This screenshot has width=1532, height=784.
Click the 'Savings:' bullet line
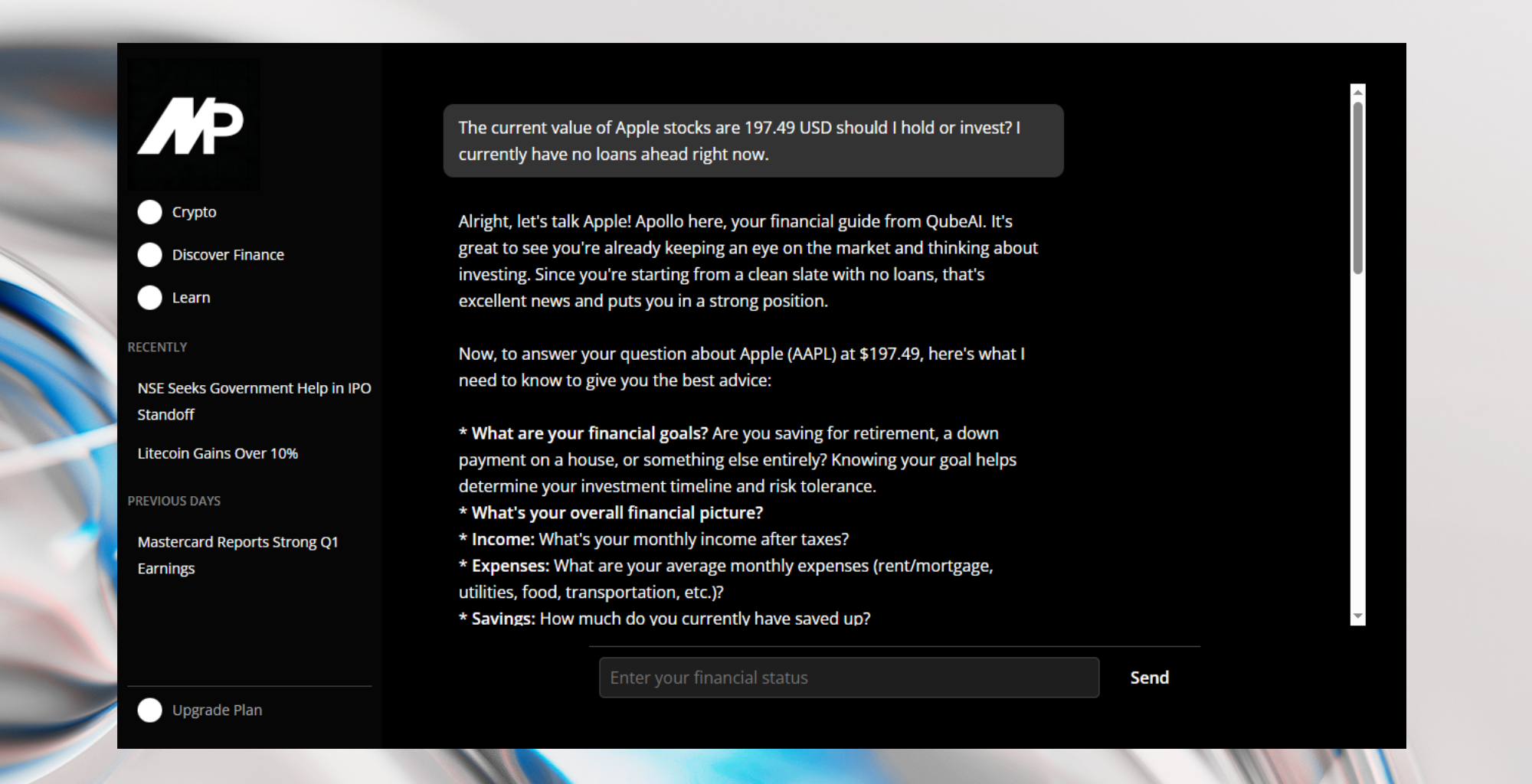coord(665,619)
